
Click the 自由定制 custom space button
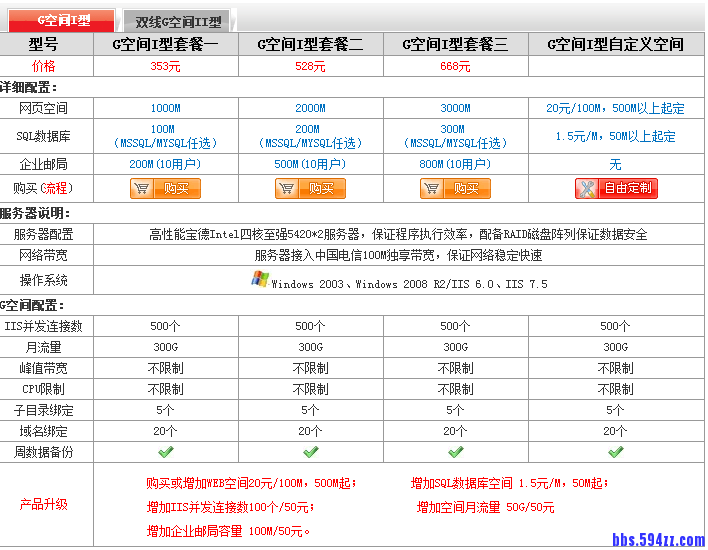(616, 188)
